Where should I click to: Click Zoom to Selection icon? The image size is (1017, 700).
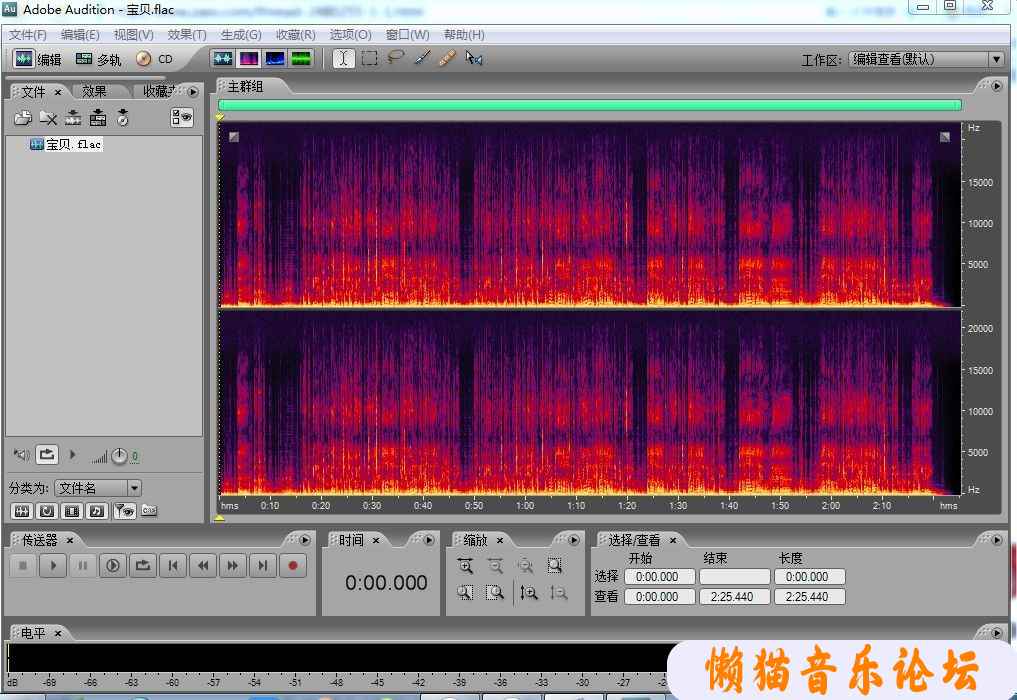click(555, 566)
